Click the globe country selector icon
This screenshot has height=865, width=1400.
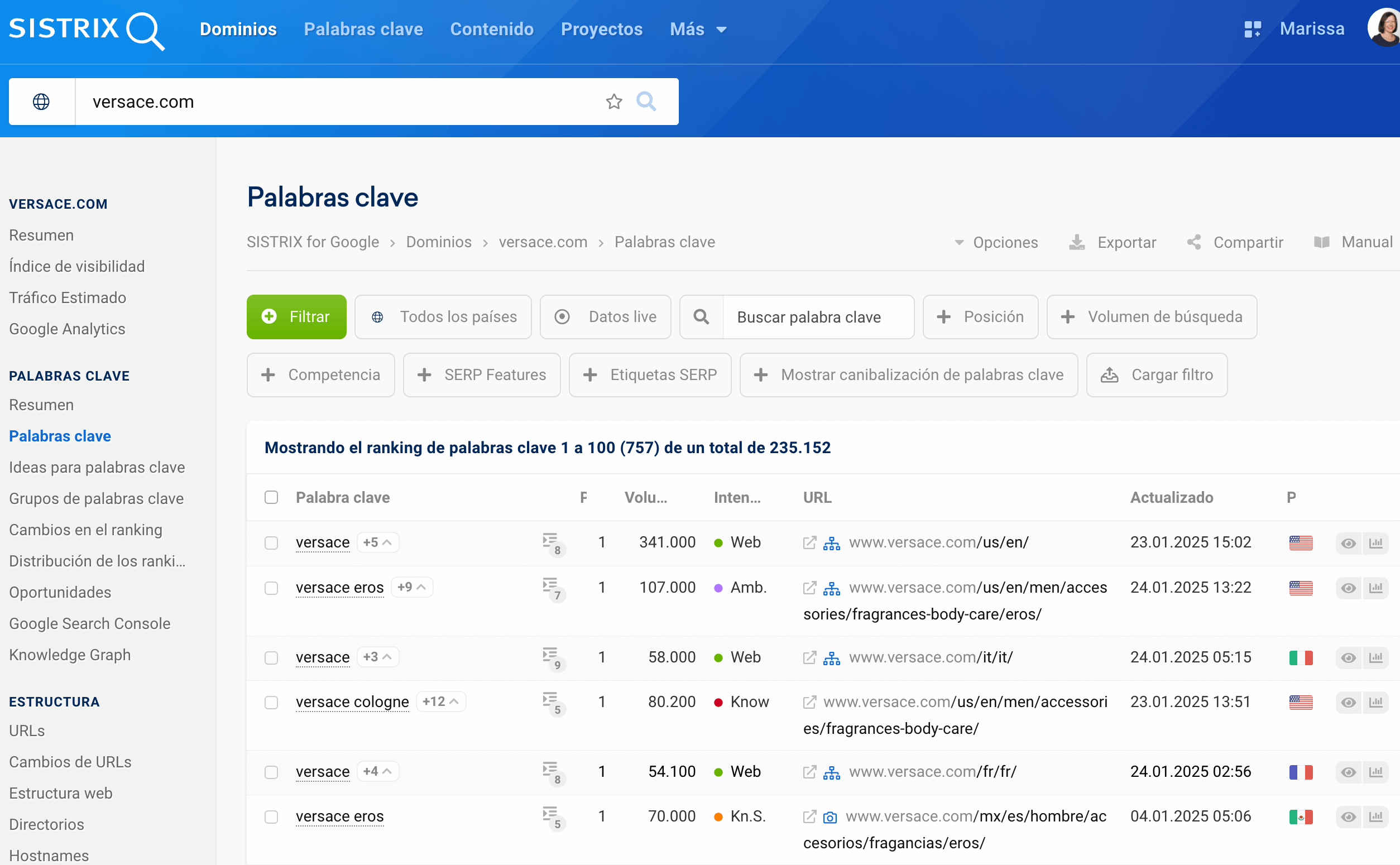(41, 102)
